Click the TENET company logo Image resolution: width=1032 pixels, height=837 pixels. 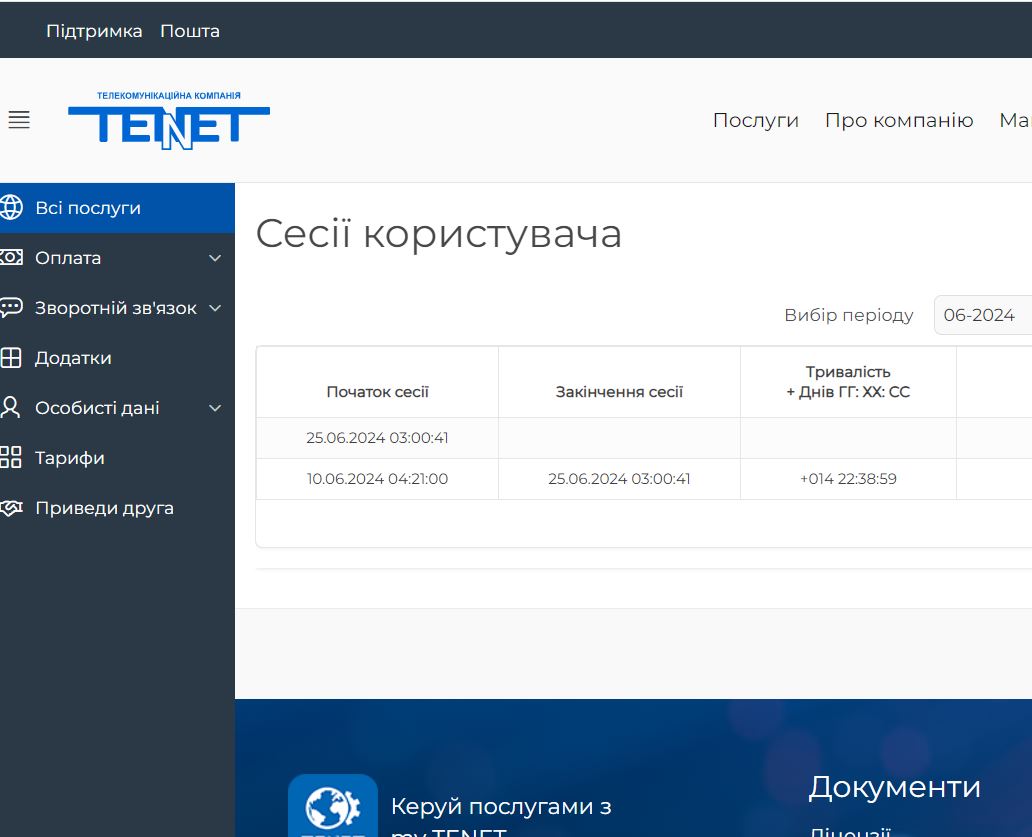(x=169, y=121)
